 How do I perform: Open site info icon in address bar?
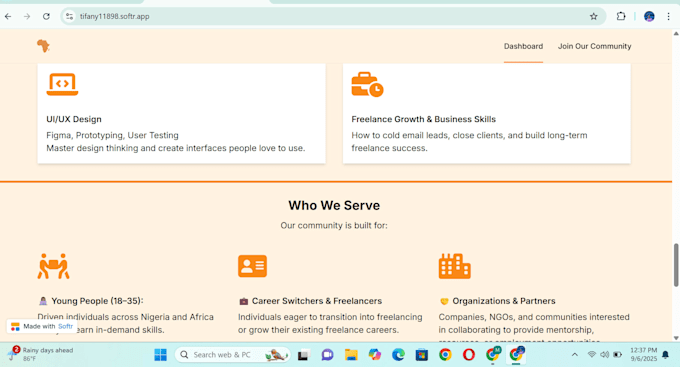coord(69,16)
